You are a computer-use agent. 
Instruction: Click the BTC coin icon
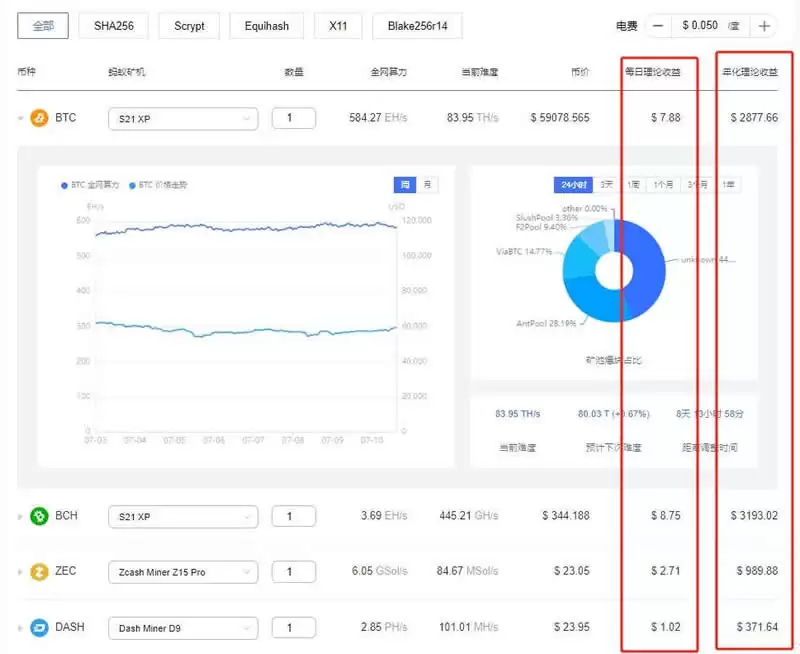click(38, 117)
